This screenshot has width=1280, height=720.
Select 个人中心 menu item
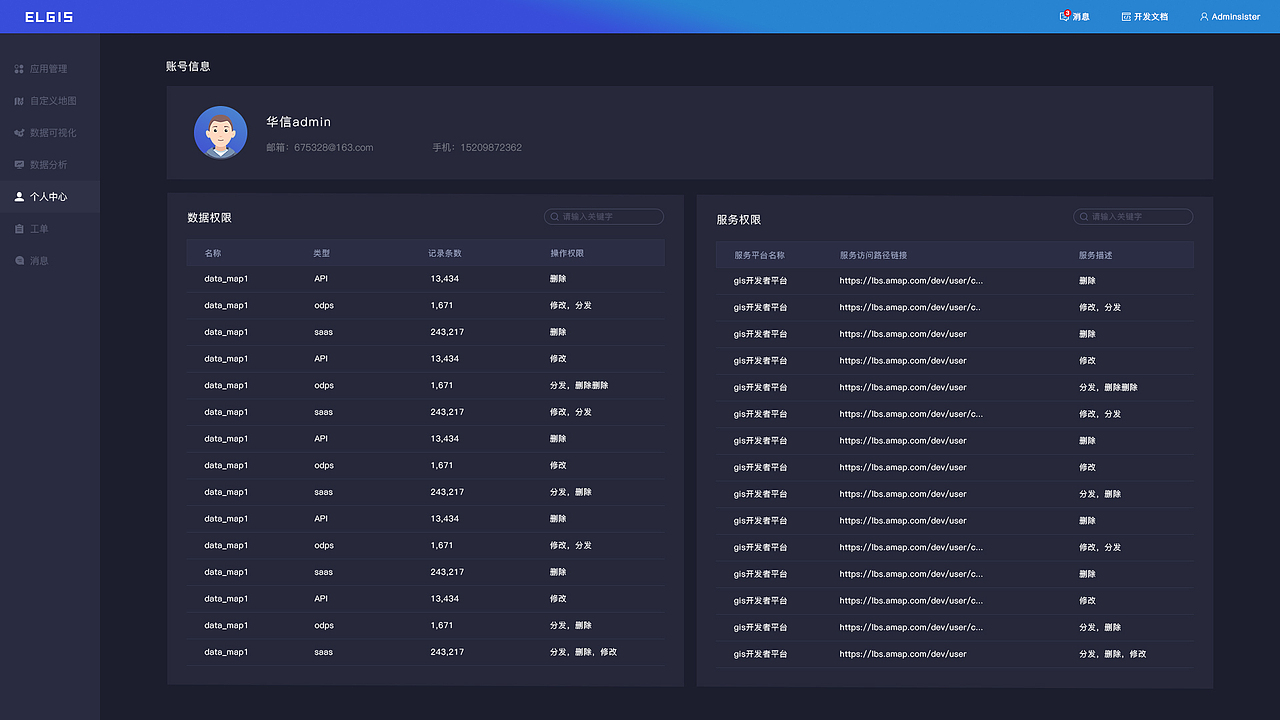point(50,197)
